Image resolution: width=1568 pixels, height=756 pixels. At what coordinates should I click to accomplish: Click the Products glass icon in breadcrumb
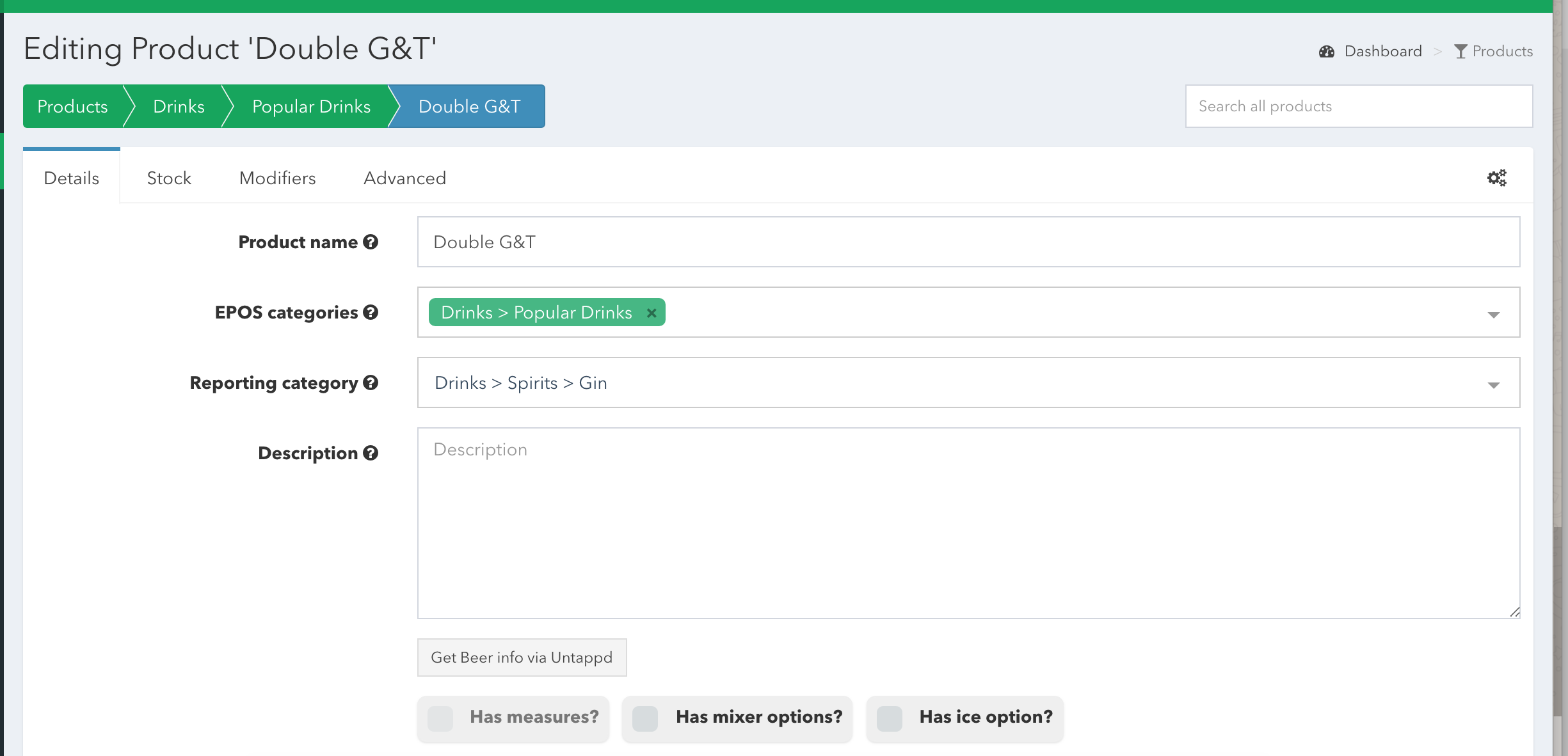(x=1460, y=51)
